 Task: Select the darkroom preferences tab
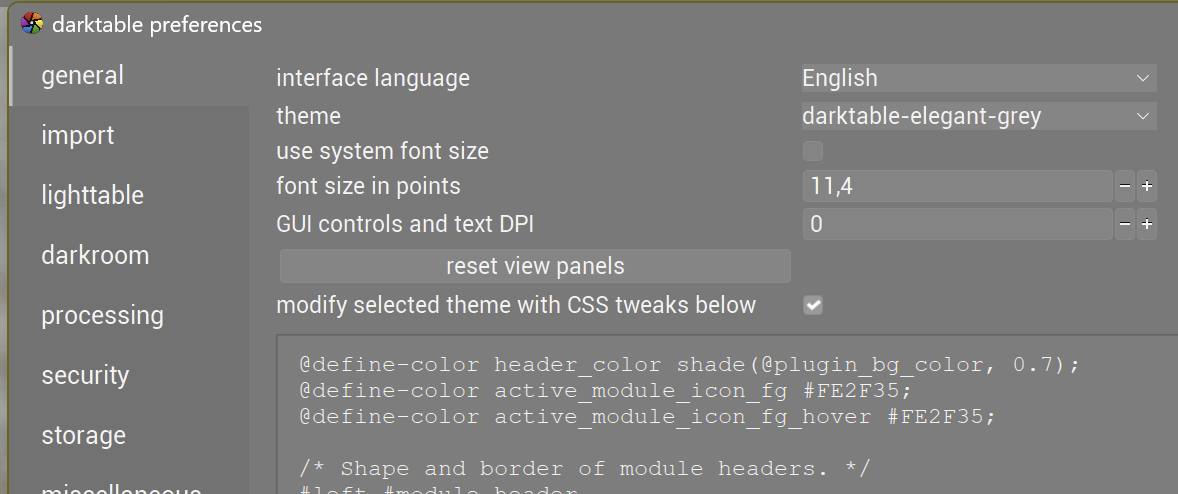[x=95, y=255]
